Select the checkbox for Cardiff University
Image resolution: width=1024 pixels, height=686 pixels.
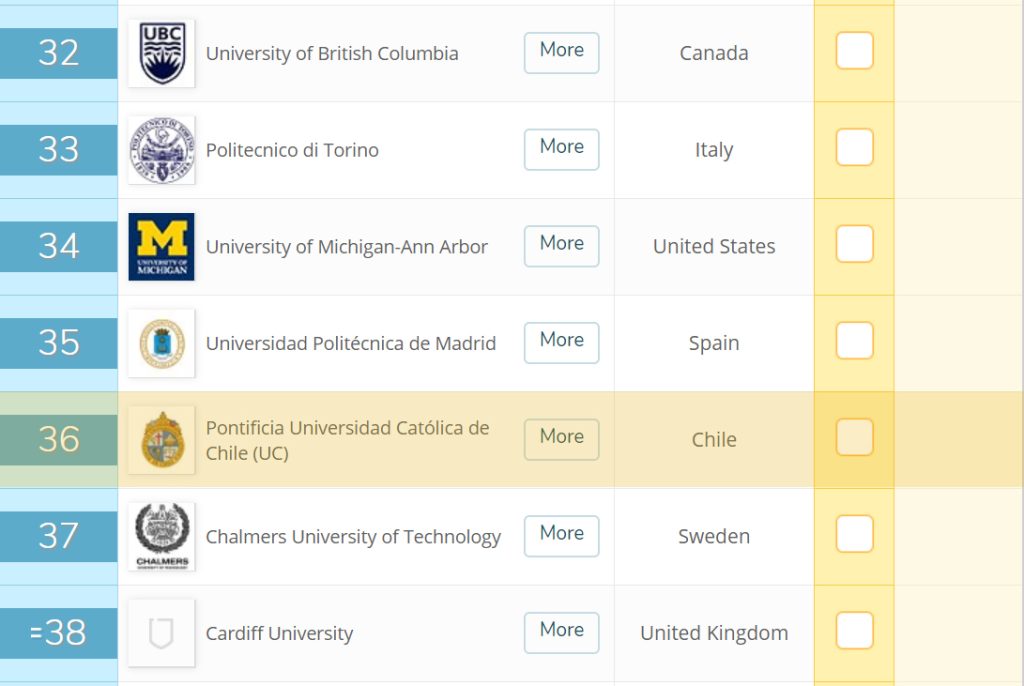[854, 631]
